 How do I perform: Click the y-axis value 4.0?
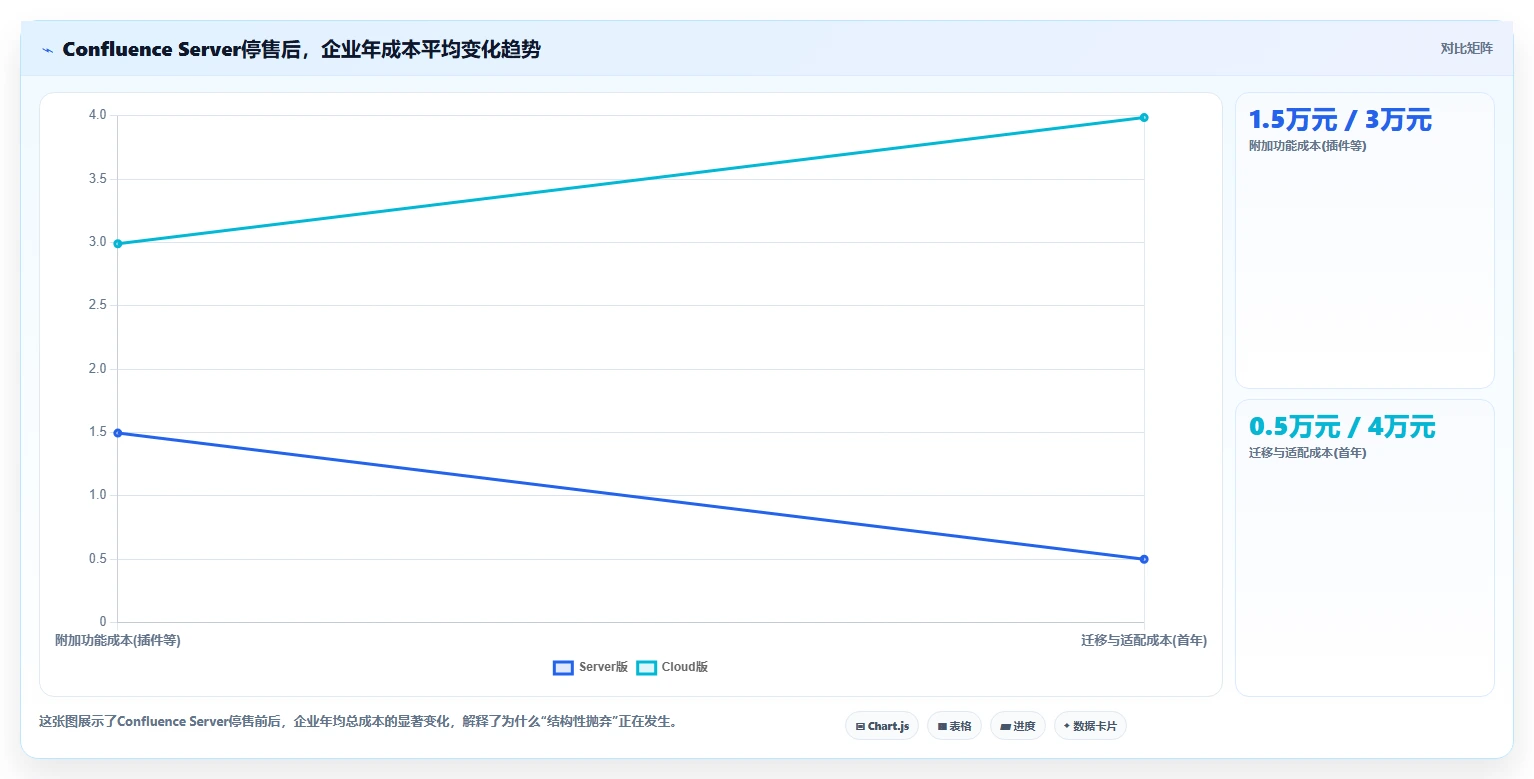(97, 115)
